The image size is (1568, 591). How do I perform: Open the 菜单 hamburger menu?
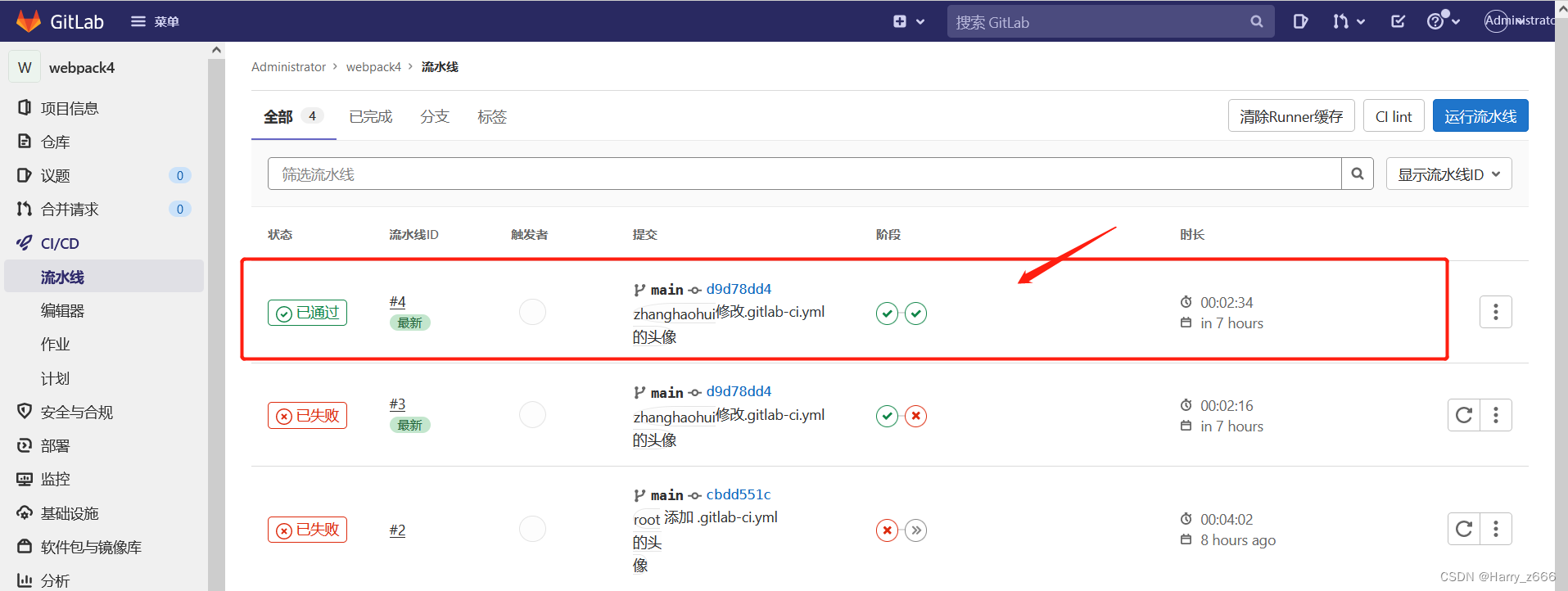(x=155, y=21)
